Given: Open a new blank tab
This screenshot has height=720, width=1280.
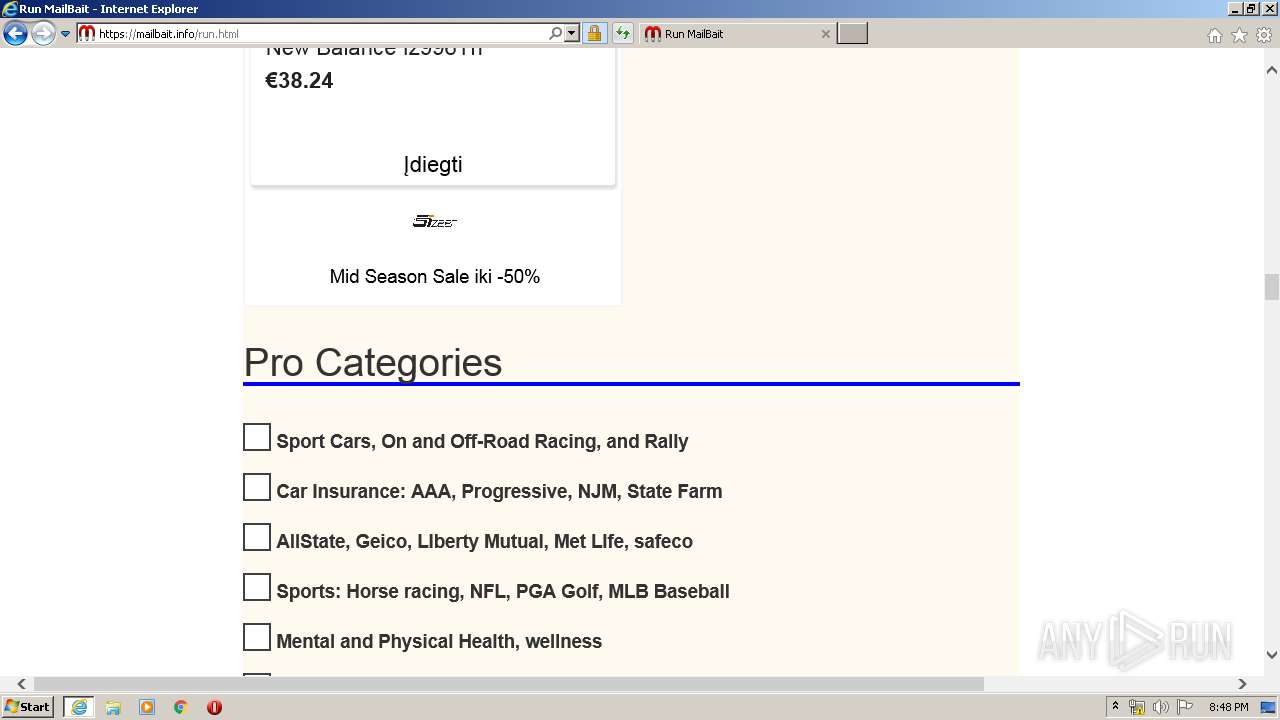Looking at the screenshot, I should pos(852,34).
